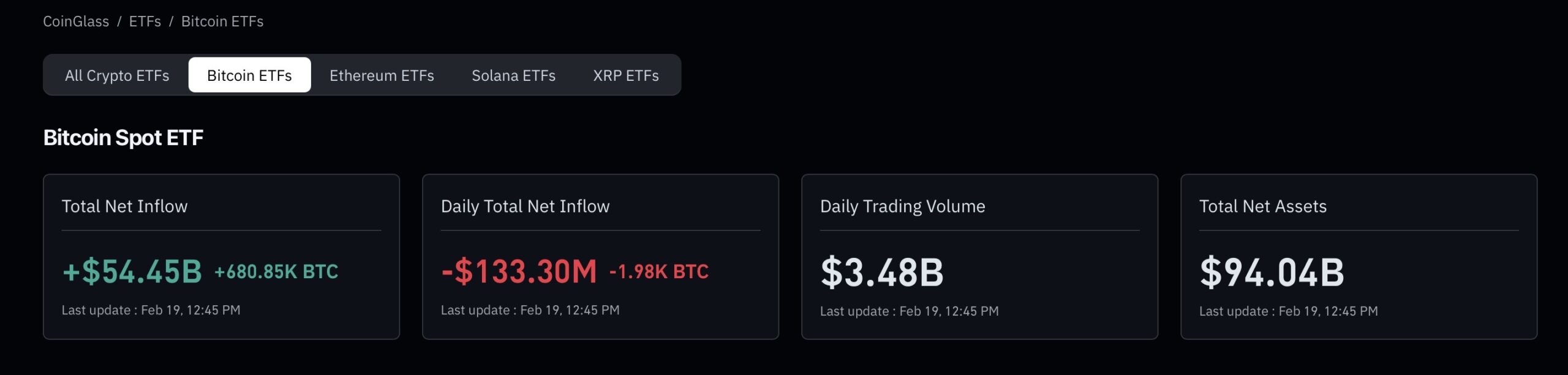Switch to the Solana ETFs tab

point(513,75)
